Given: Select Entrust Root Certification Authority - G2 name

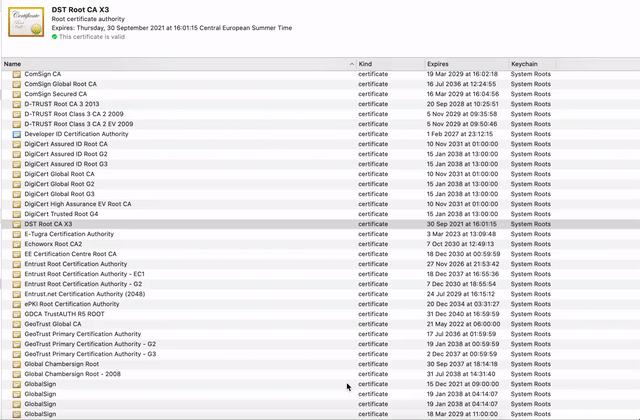Looking at the screenshot, I should click(83, 284).
